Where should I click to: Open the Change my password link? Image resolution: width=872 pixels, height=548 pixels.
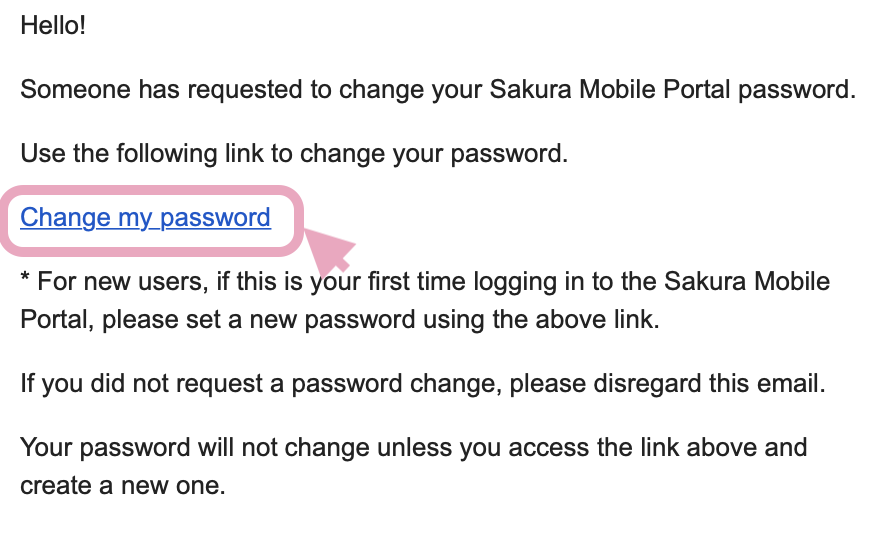146,218
